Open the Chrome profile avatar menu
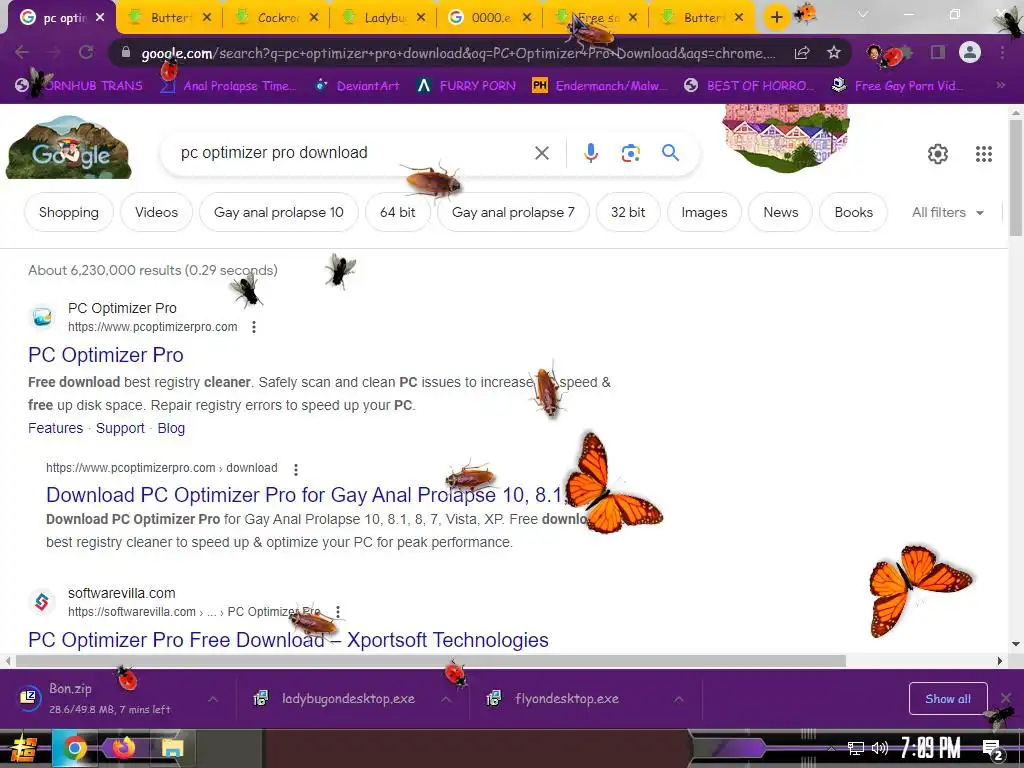 (970, 52)
